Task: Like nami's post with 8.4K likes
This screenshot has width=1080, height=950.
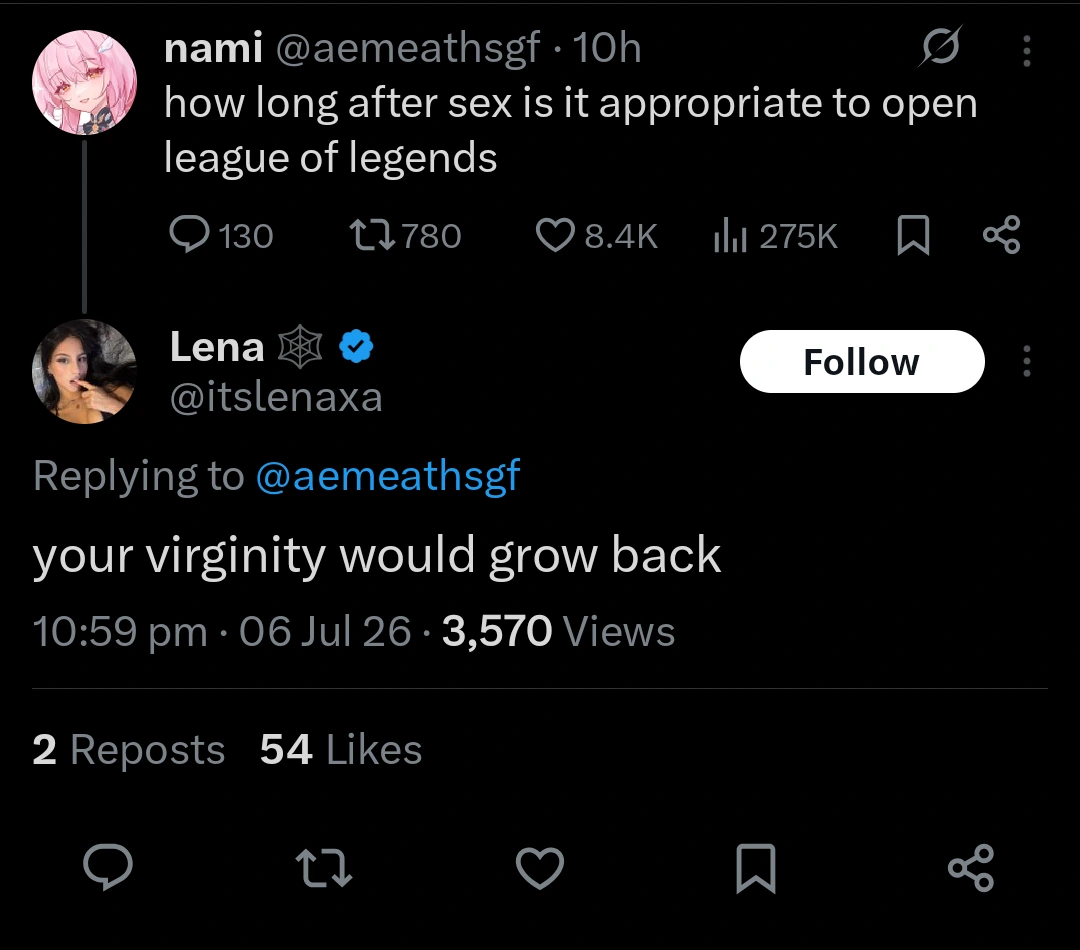Action: point(596,236)
